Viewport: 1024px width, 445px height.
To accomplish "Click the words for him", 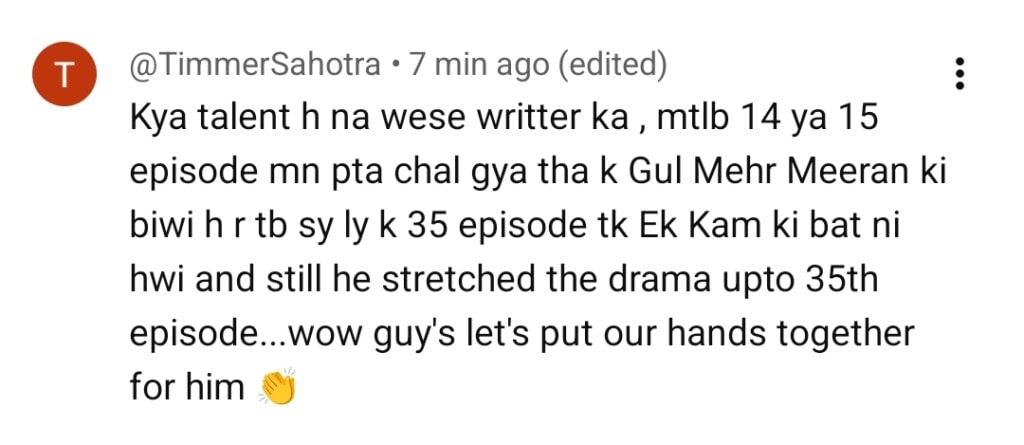I will pos(187,388).
